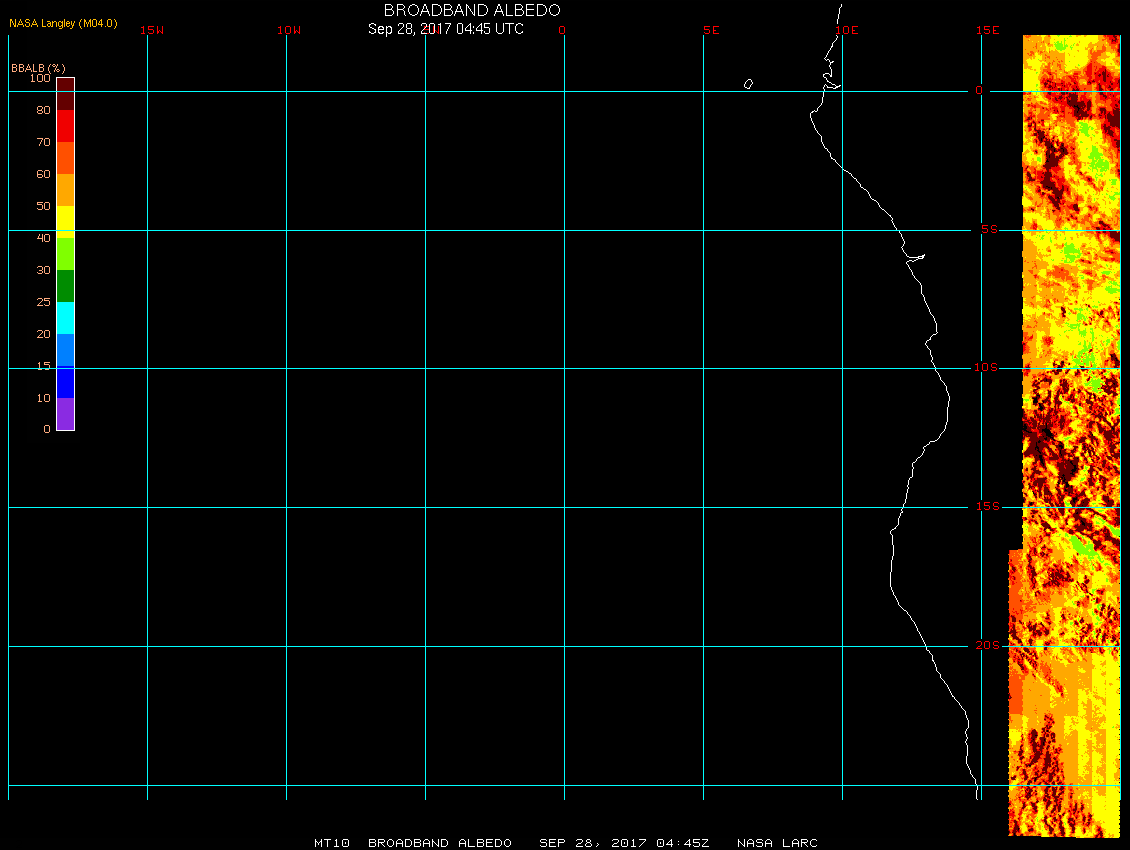The width and height of the screenshot is (1130, 850).
Task: Click the '5E' longitude label
Action: tap(711, 30)
